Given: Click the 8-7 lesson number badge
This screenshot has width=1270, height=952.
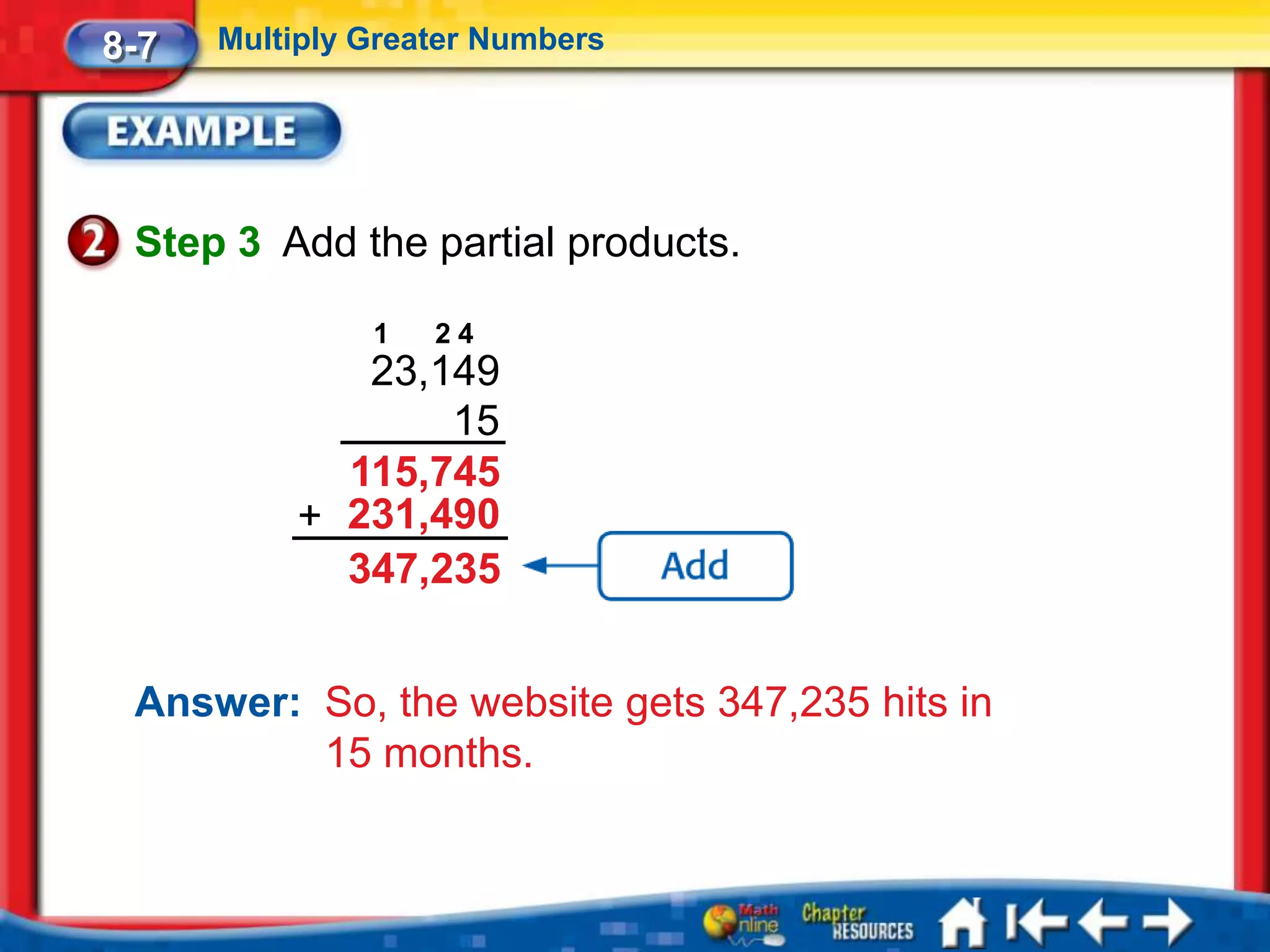Looking at the screenshot, I should coord(130,46).
